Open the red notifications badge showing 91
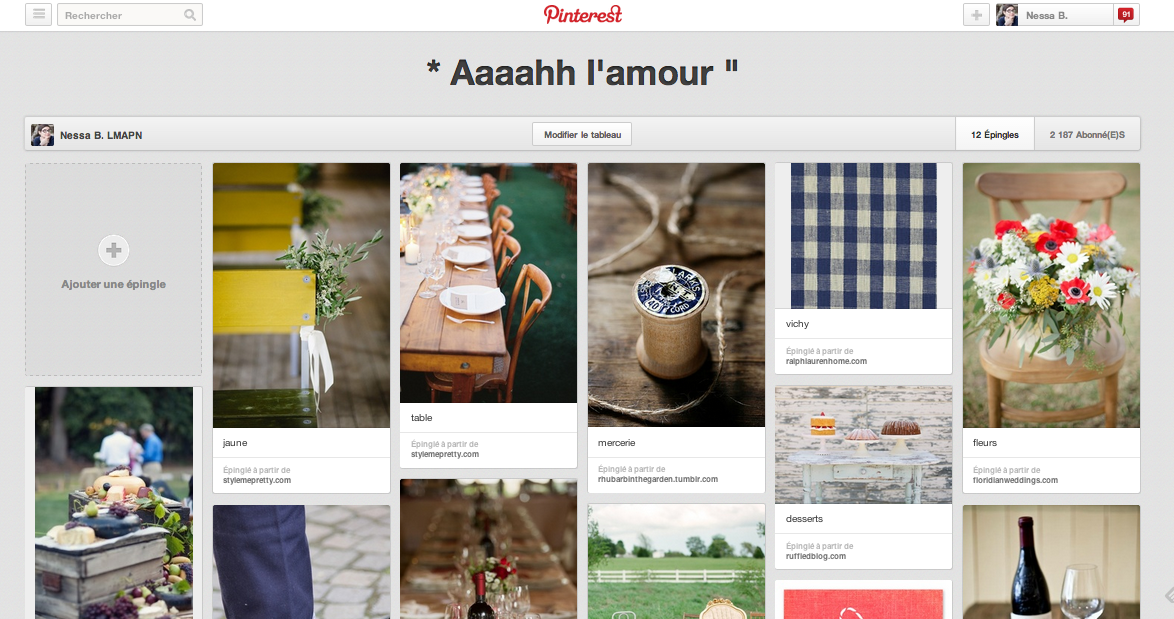 (x=1126, y=14)
